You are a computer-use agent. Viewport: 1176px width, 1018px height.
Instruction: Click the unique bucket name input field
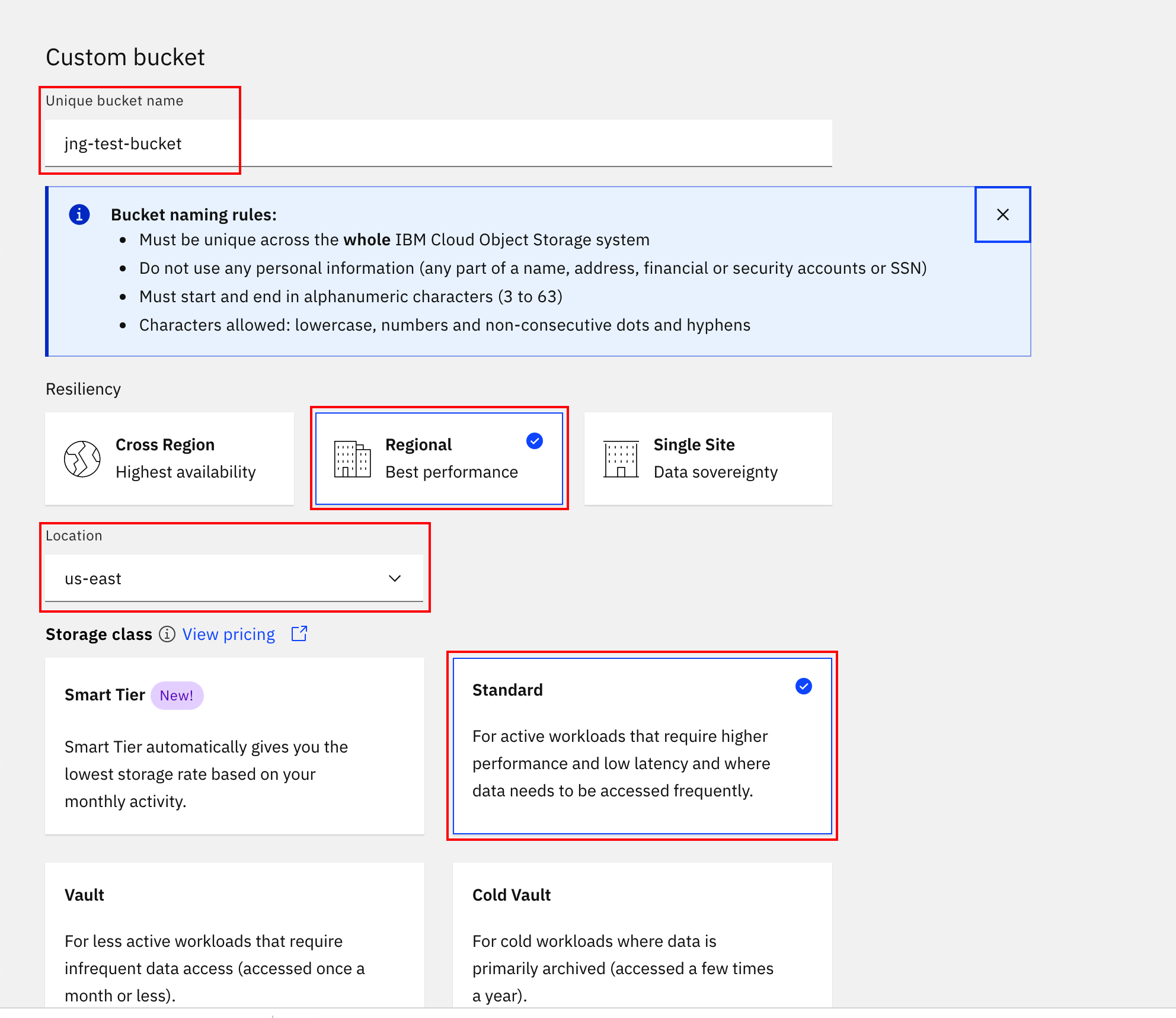[x=437, y=142]
